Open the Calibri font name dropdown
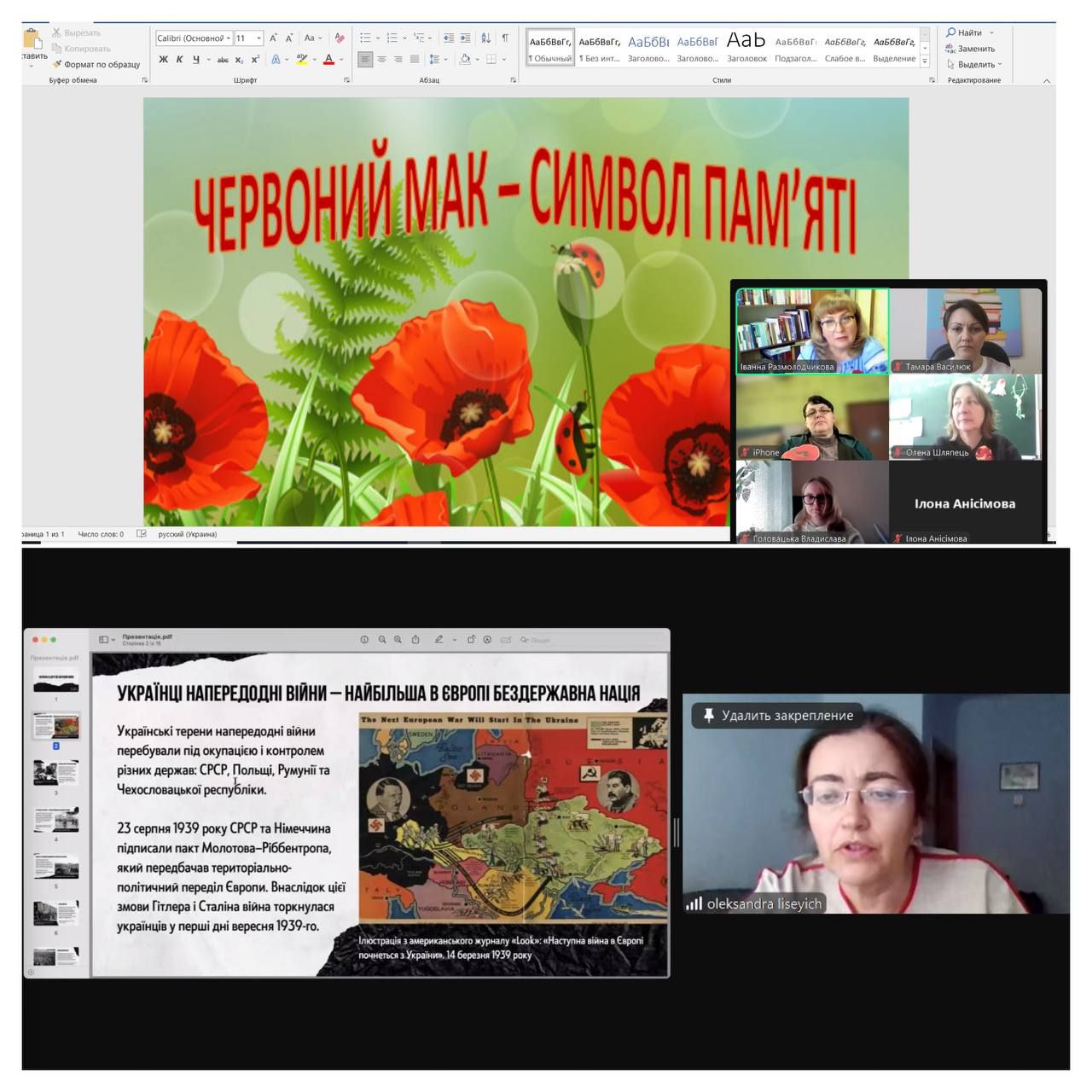Image resolution: width=1092 pixels, height=1092 pixels. point(229,38)
